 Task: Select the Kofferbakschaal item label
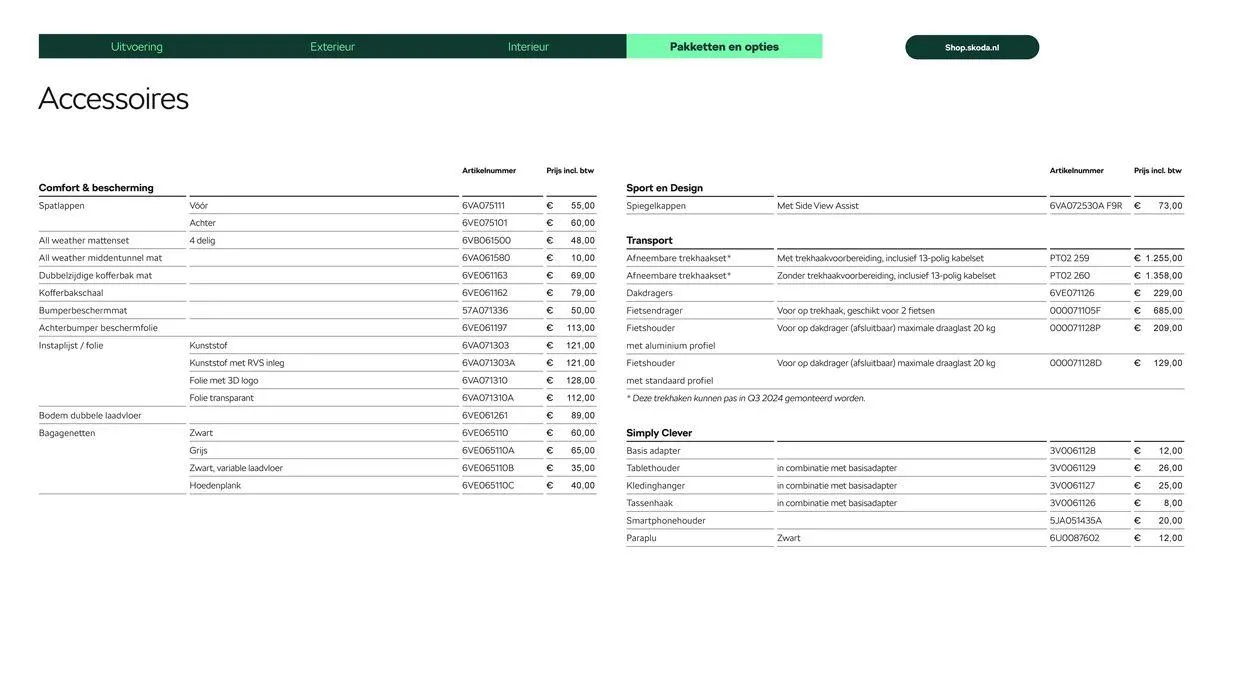71,293
